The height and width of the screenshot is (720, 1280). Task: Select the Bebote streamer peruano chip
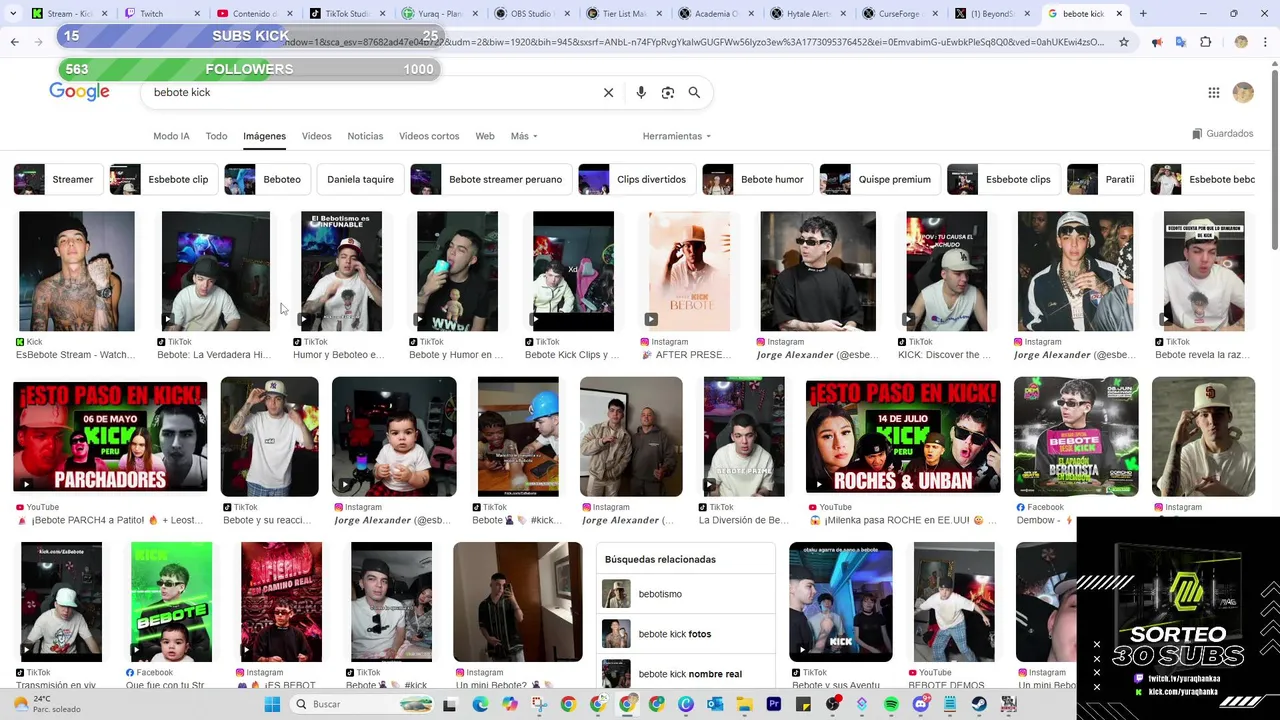490,179
